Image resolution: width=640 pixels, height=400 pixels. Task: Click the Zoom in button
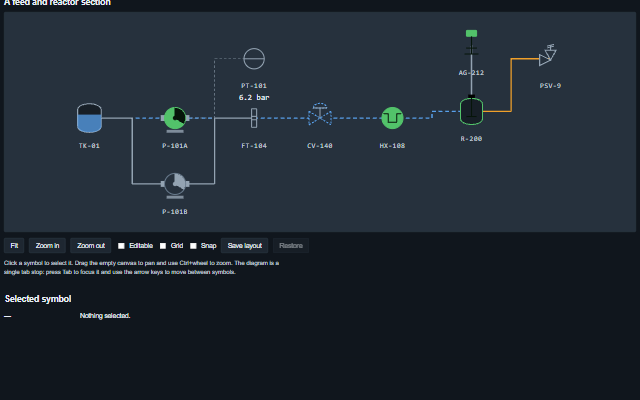coord(47,246)
